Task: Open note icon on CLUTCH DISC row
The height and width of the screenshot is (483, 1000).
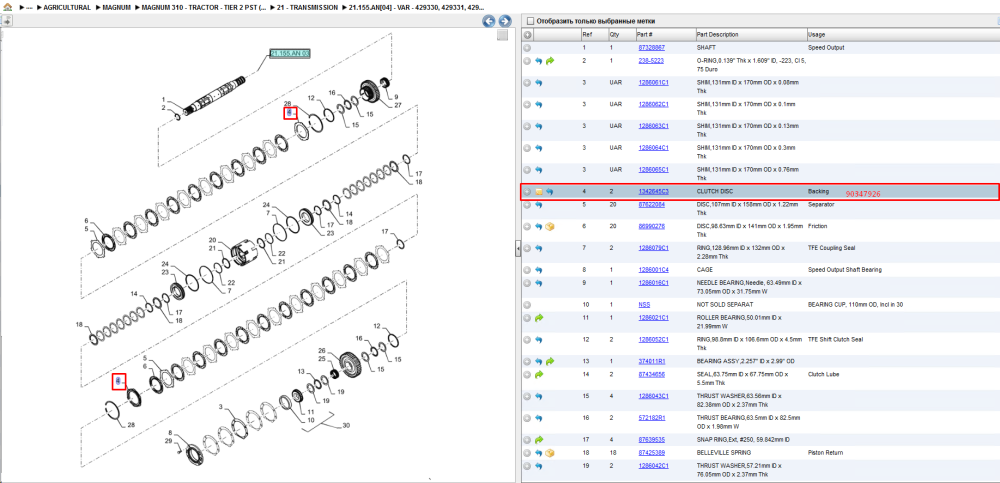Action: [x=539, y=191]
